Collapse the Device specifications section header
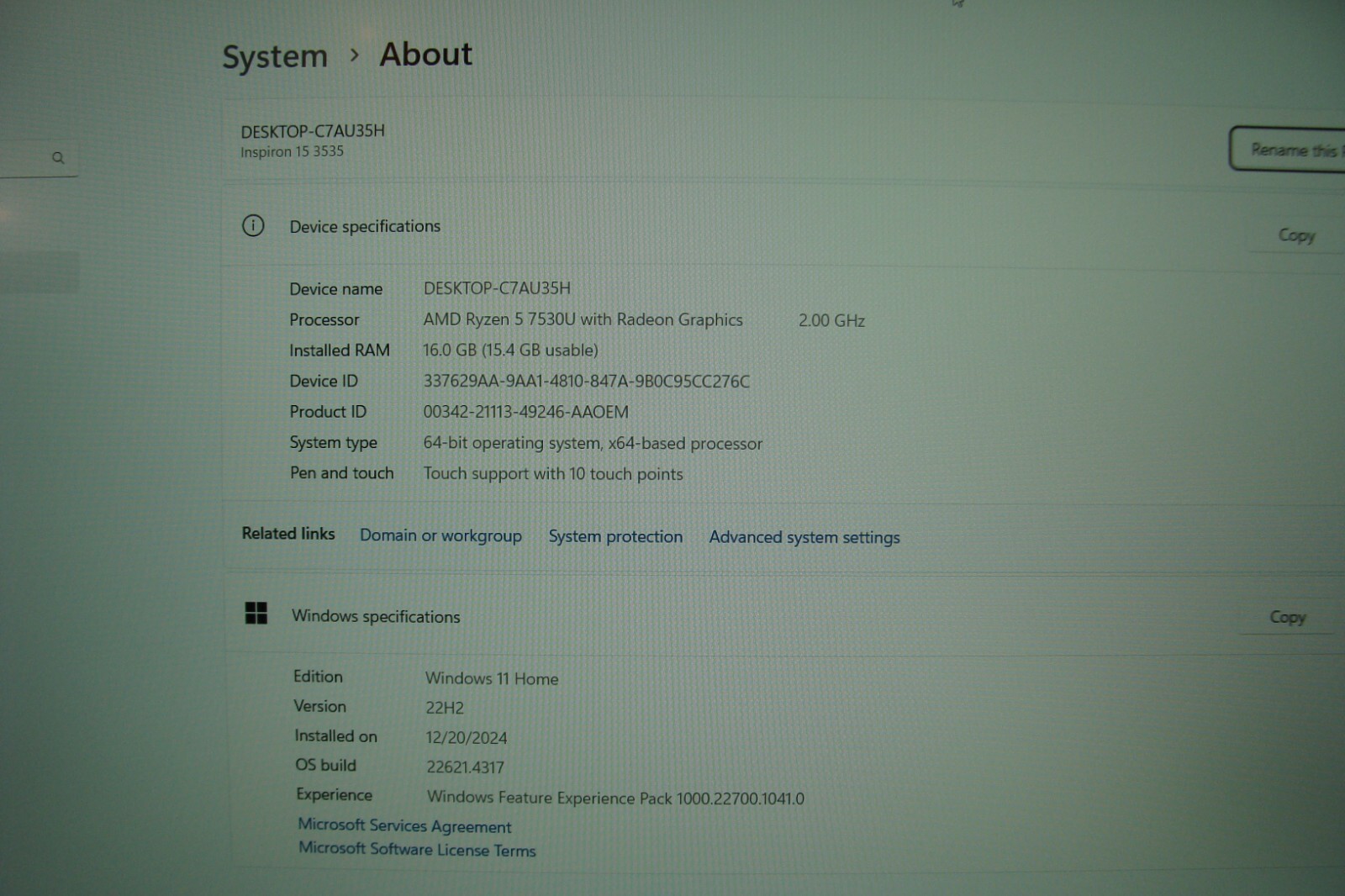1345x896 pixels. [782, 226]
